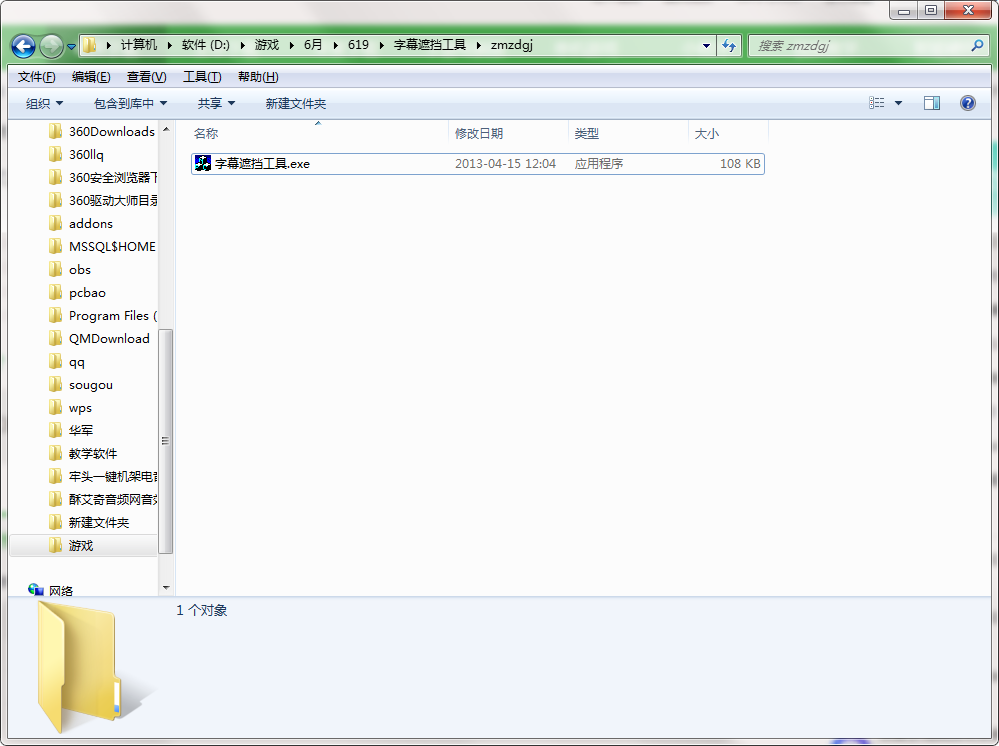Select the QMDownload folder in sidebar
The width and height of the screenshot is (999, 746).
(102, 339)
